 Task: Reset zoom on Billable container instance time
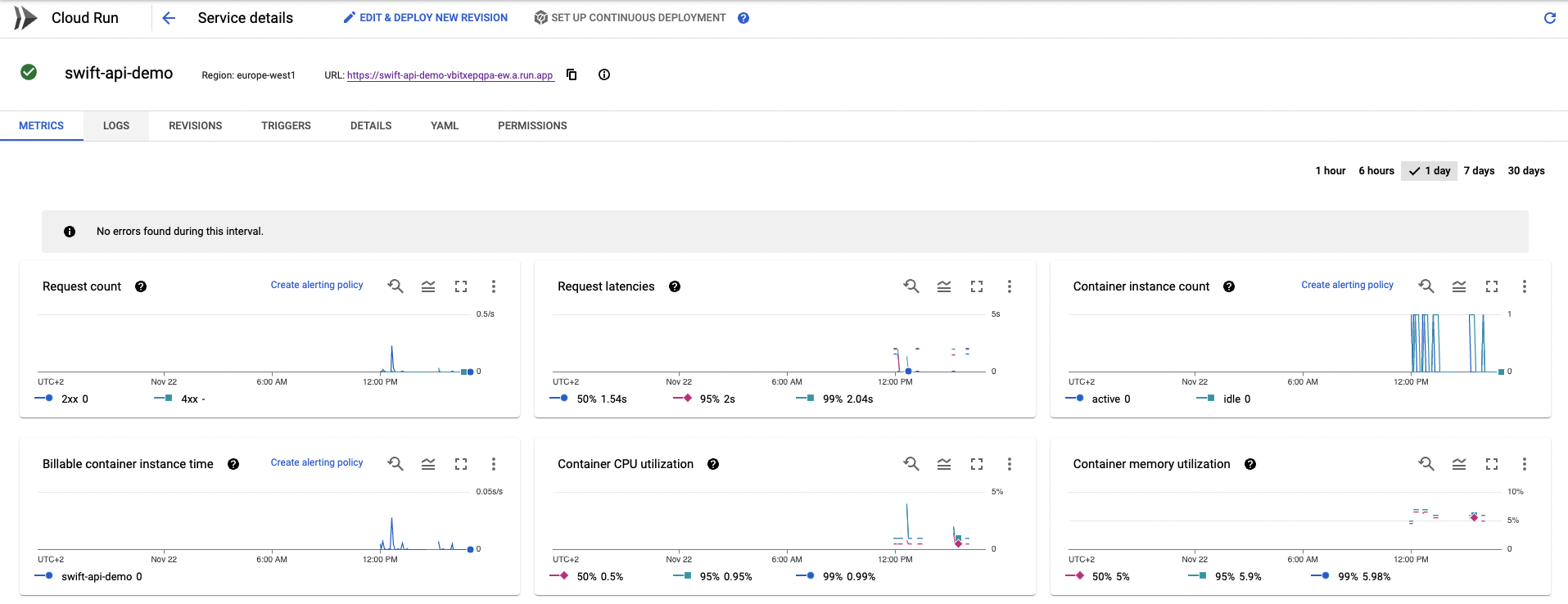[395, 463]
